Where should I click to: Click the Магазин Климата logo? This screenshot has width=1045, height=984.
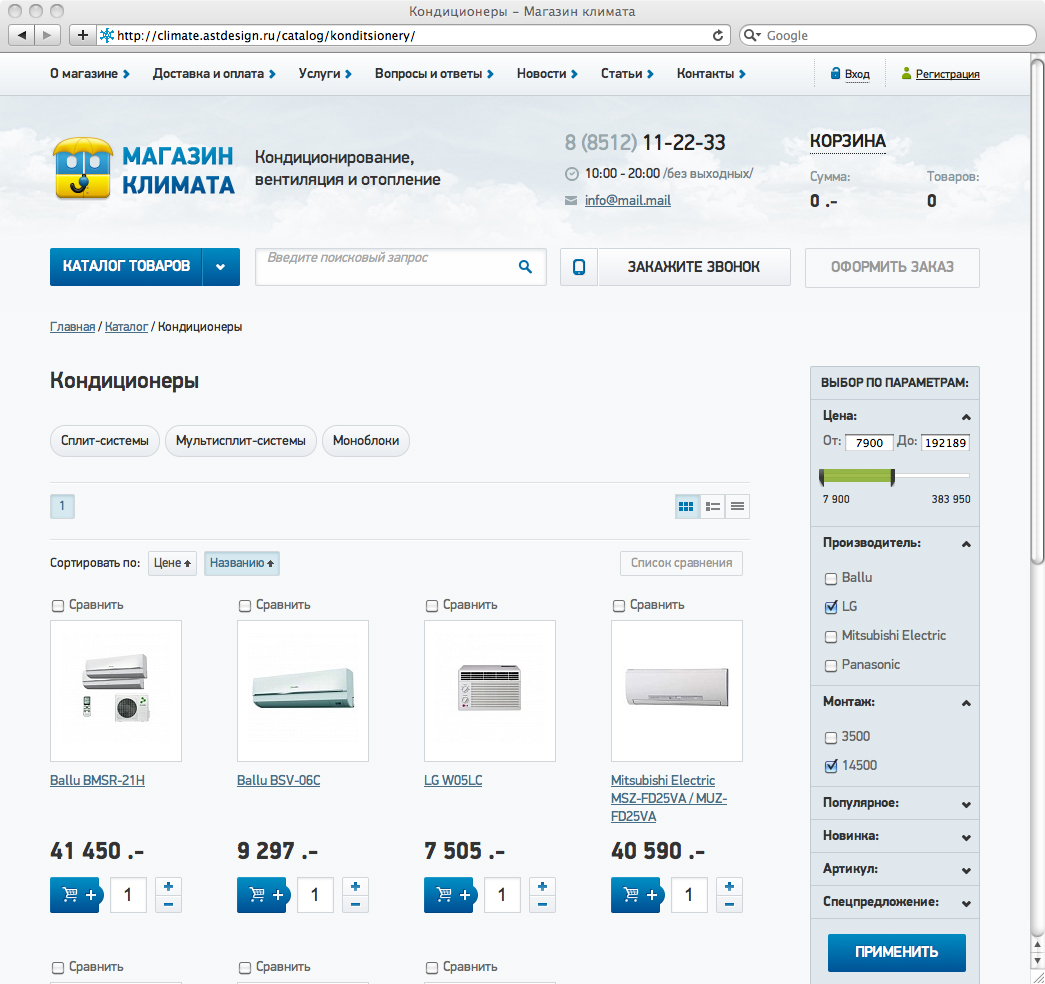(x=144, y=169)
